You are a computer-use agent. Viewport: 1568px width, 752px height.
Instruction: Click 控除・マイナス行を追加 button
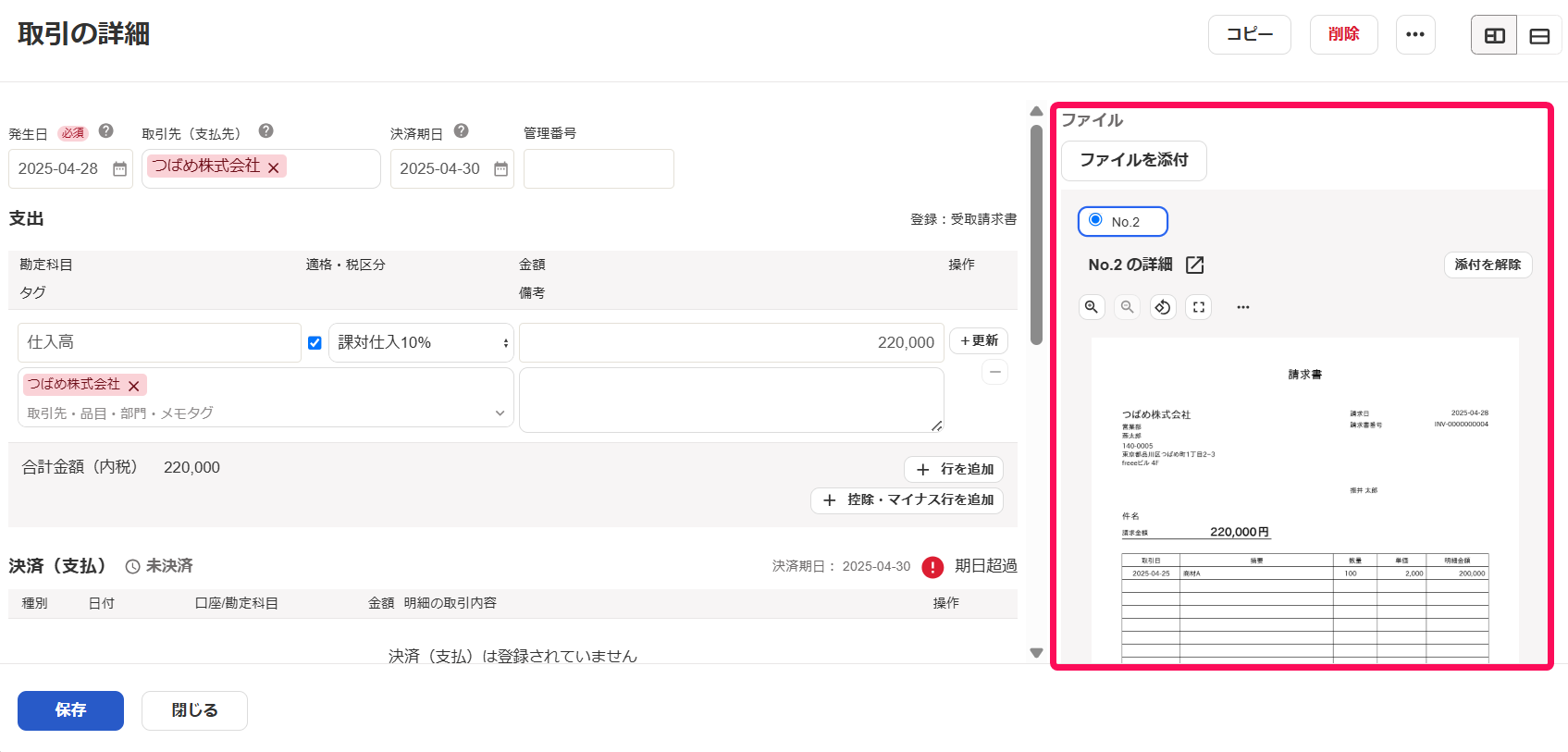click(907, 500)
